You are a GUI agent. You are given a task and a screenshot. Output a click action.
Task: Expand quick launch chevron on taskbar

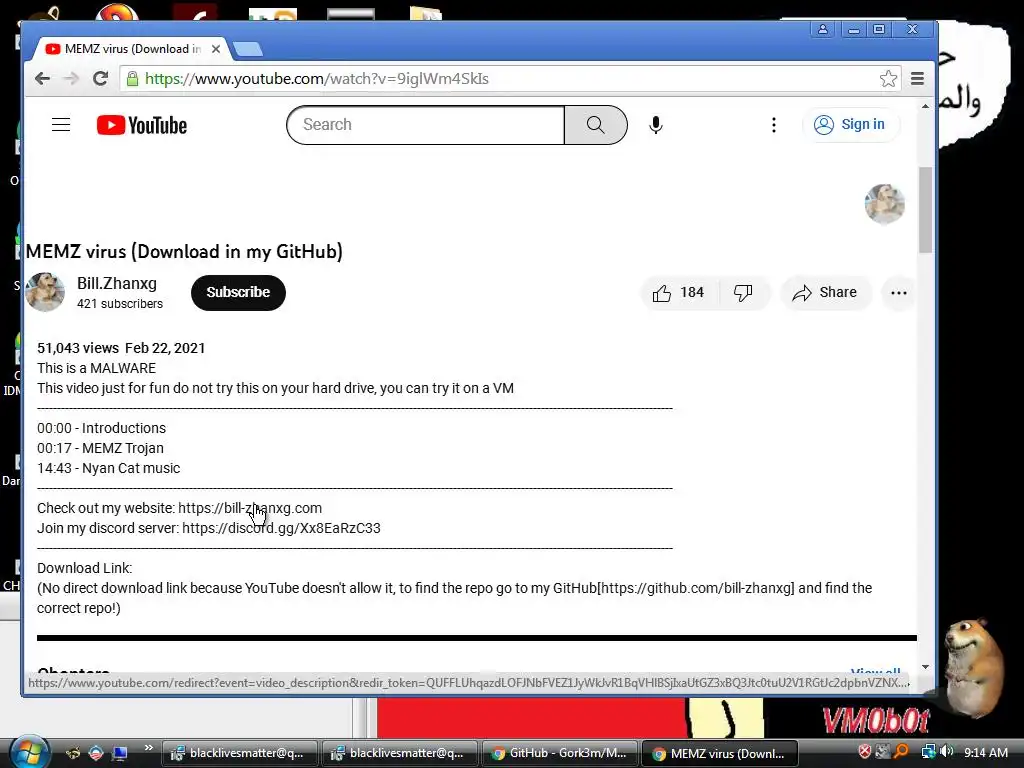tap(148, 748)
